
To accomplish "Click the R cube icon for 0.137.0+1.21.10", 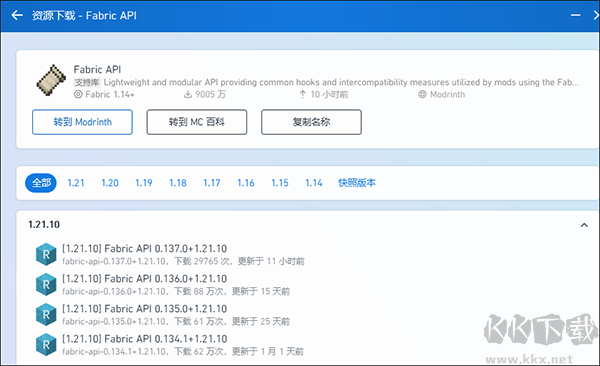I will [x=46, y=254].
